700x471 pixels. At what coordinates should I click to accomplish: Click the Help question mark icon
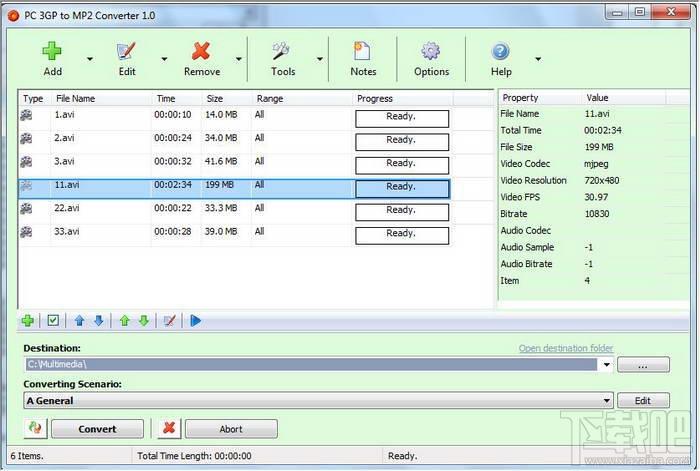500,51
